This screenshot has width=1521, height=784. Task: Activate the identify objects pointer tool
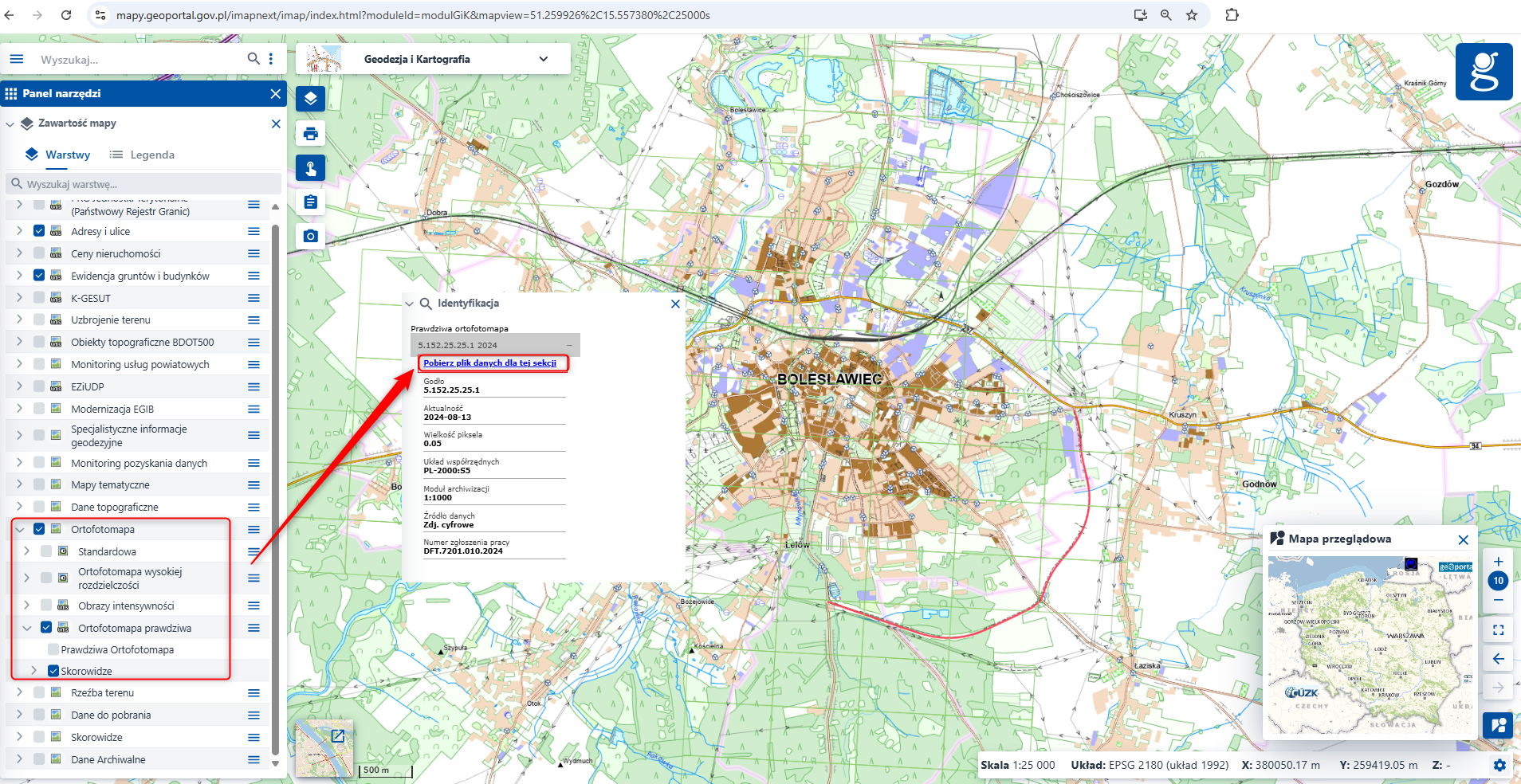point(311,168)
